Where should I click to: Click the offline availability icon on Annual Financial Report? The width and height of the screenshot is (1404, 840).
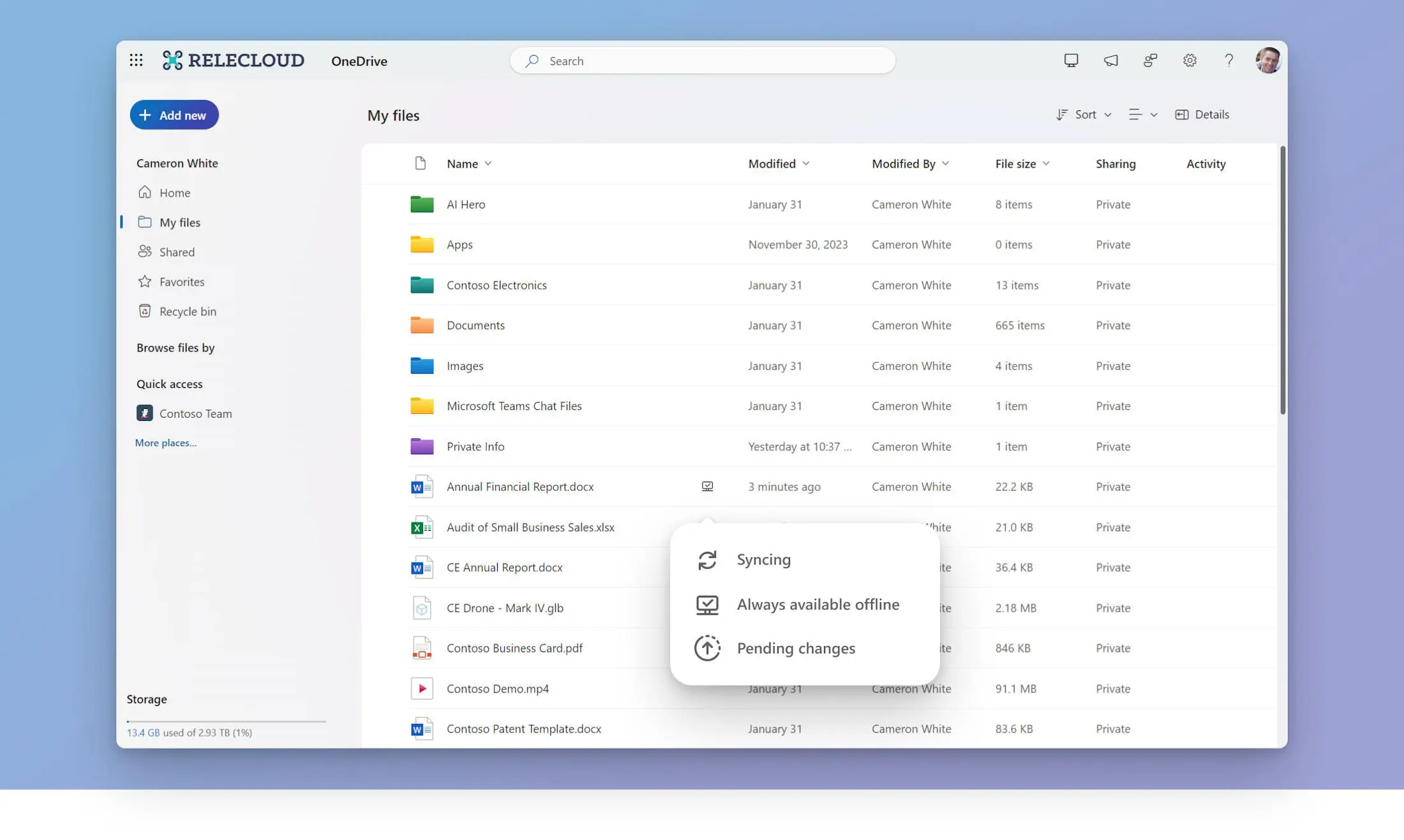(x=707, y=486)
